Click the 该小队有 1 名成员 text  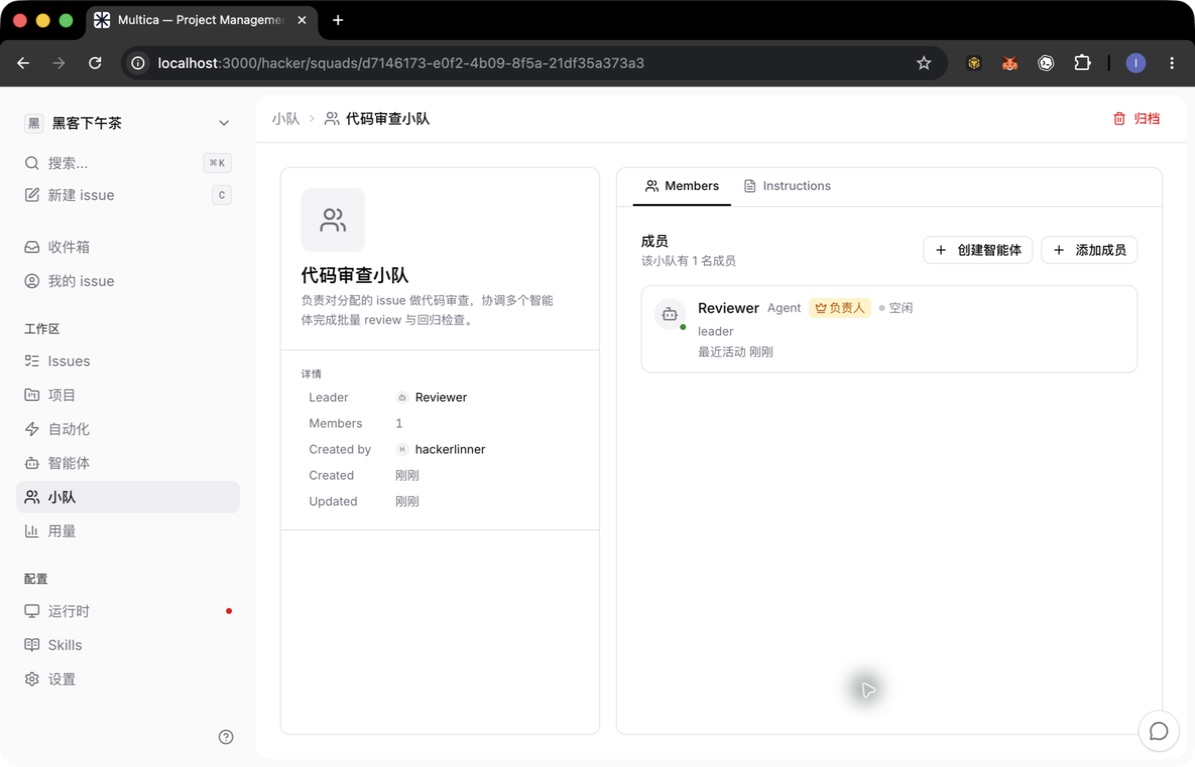pos(688,261)
